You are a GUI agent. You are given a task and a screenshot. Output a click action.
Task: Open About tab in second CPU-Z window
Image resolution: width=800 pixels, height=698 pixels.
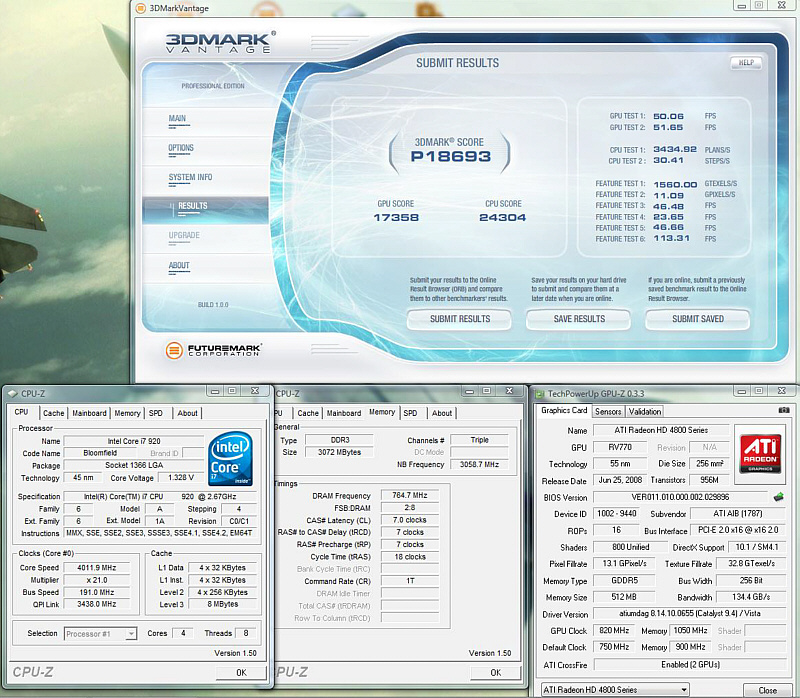pyautogui.click(x=442, y=413)
